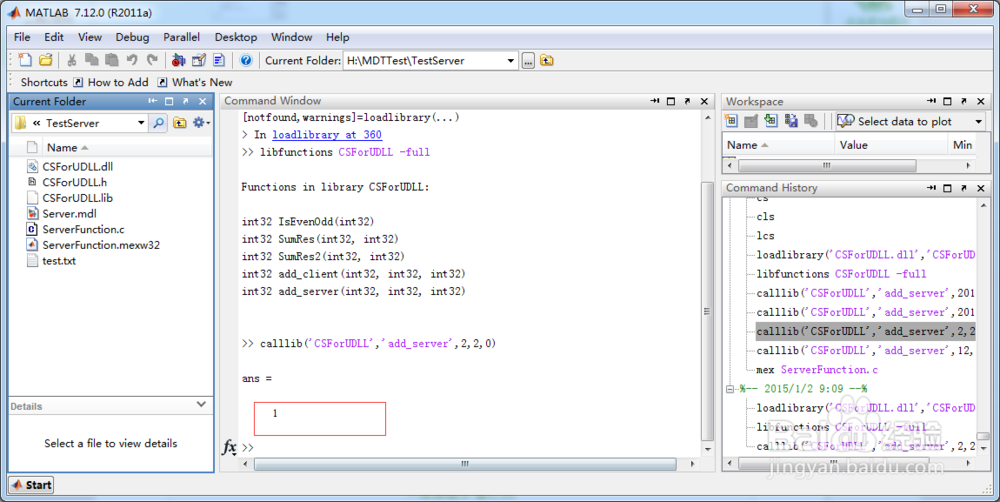The width and height of the screenshot is (1000, 502).
Task: Open MATLAB Help question-mark icon
Action: (246, 60)
